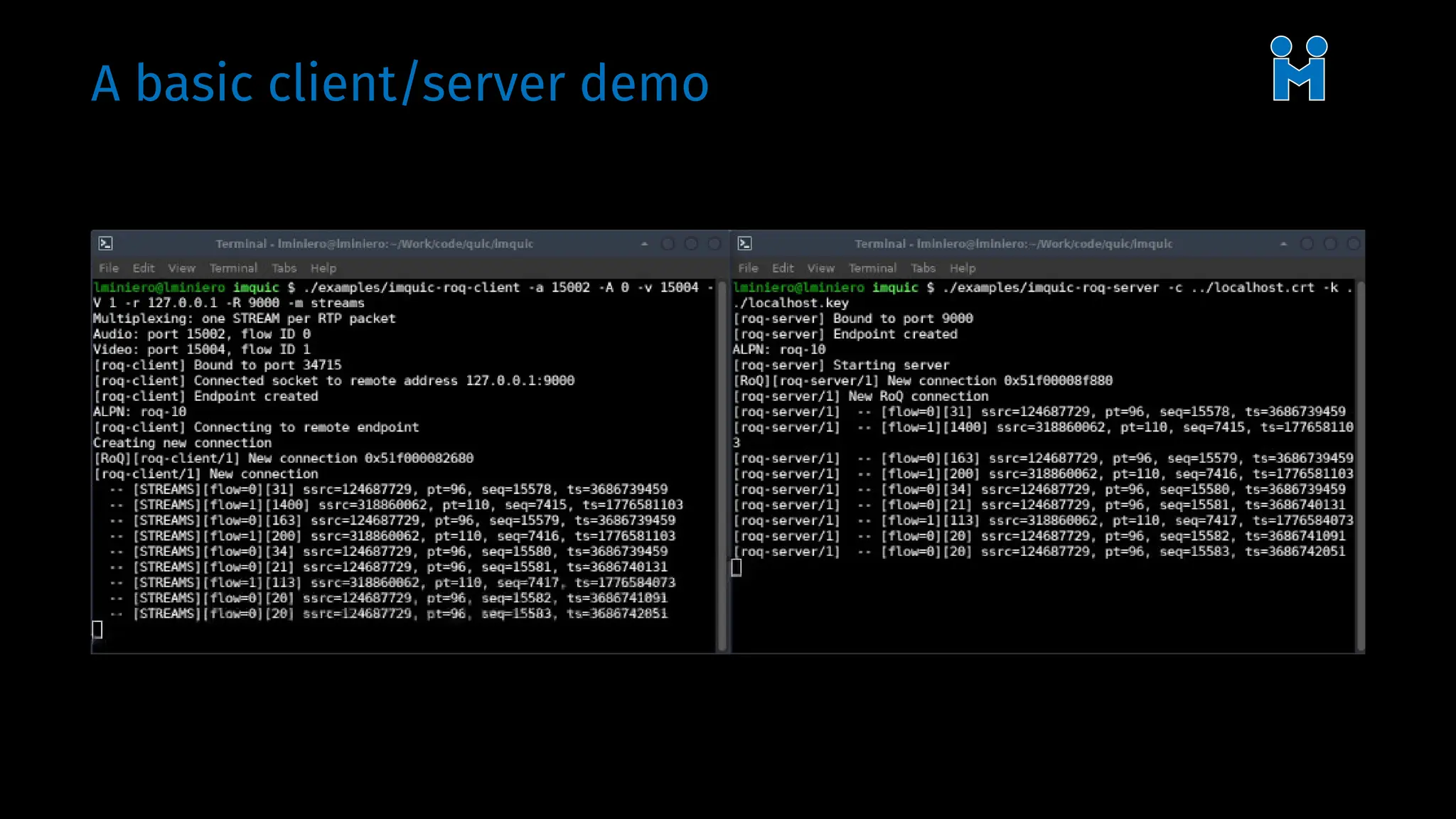
Task: Click the STREAMS line with seq=7415
Action: (x=396, y=505)
